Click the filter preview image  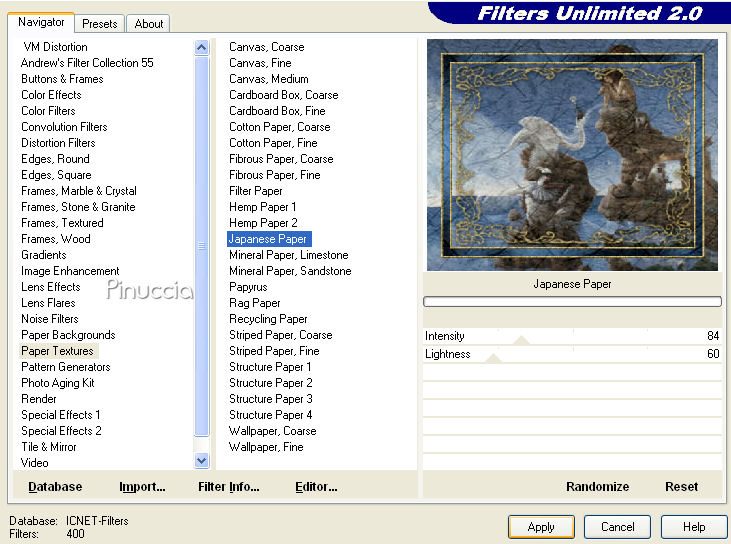tap(572, 155)
